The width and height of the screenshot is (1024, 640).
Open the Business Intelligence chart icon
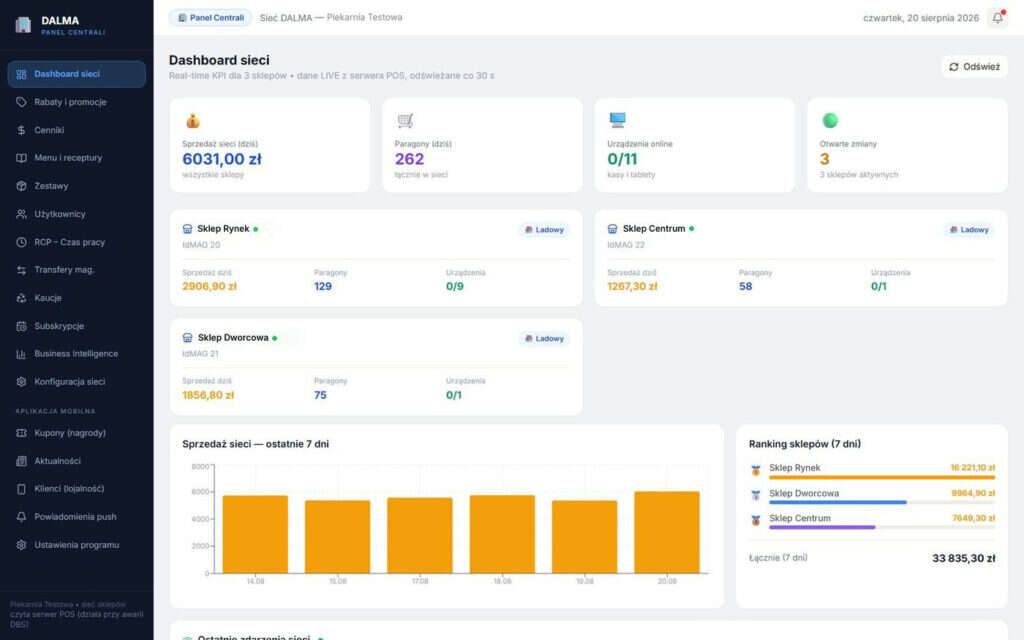(x=22, y=353)
